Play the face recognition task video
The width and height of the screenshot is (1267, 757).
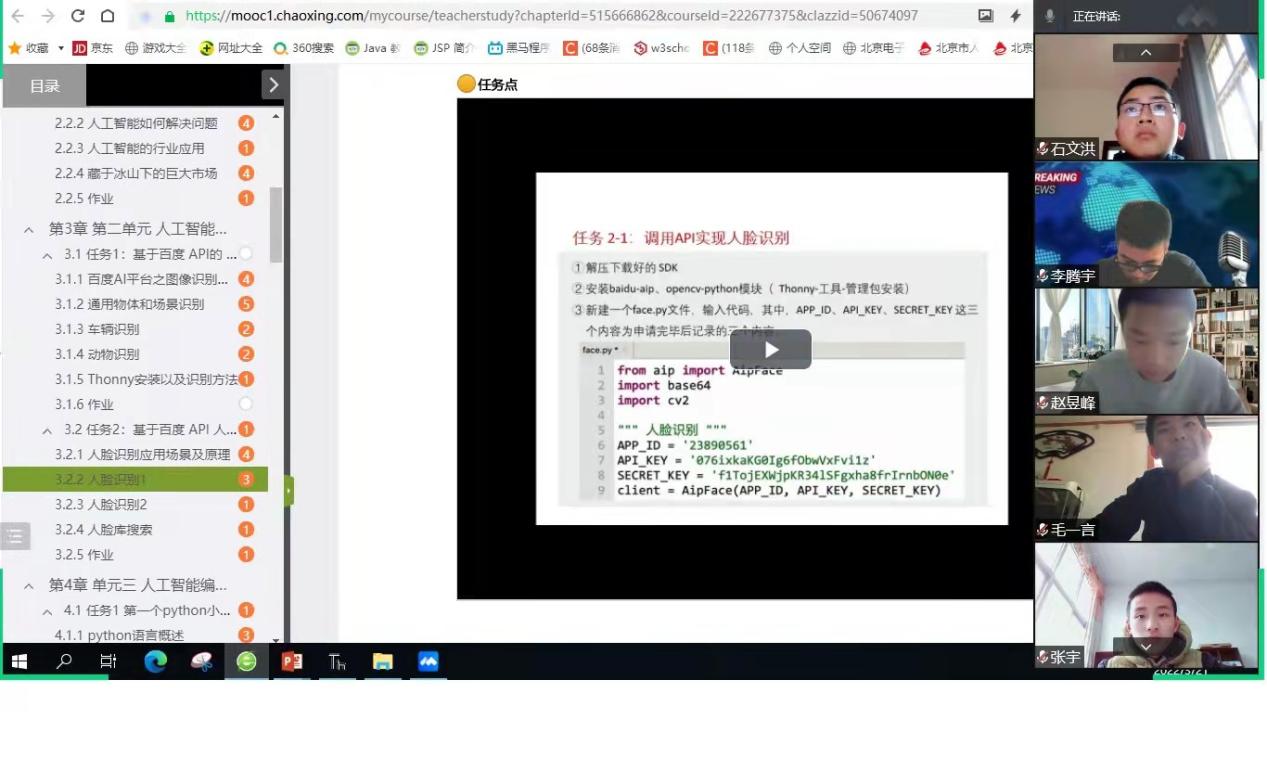coord(770,349)
